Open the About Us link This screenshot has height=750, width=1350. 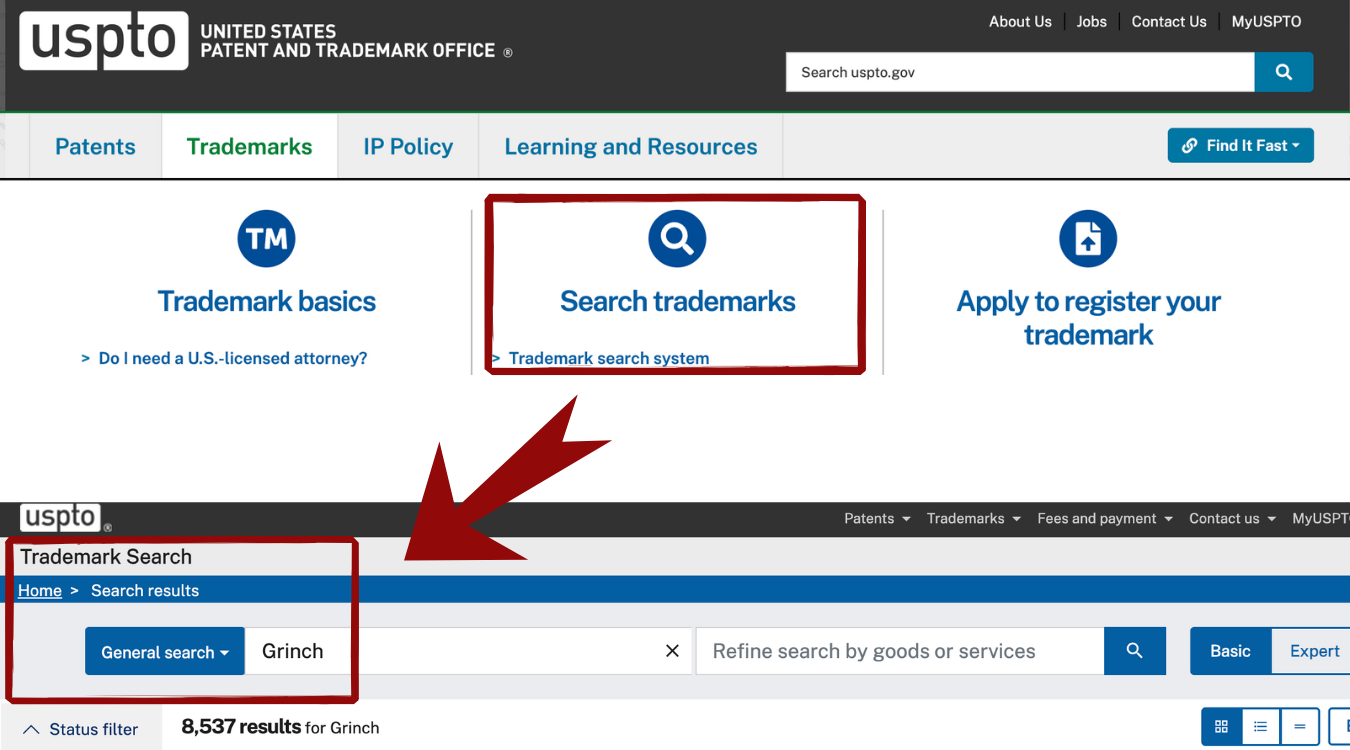[1020, 21]
